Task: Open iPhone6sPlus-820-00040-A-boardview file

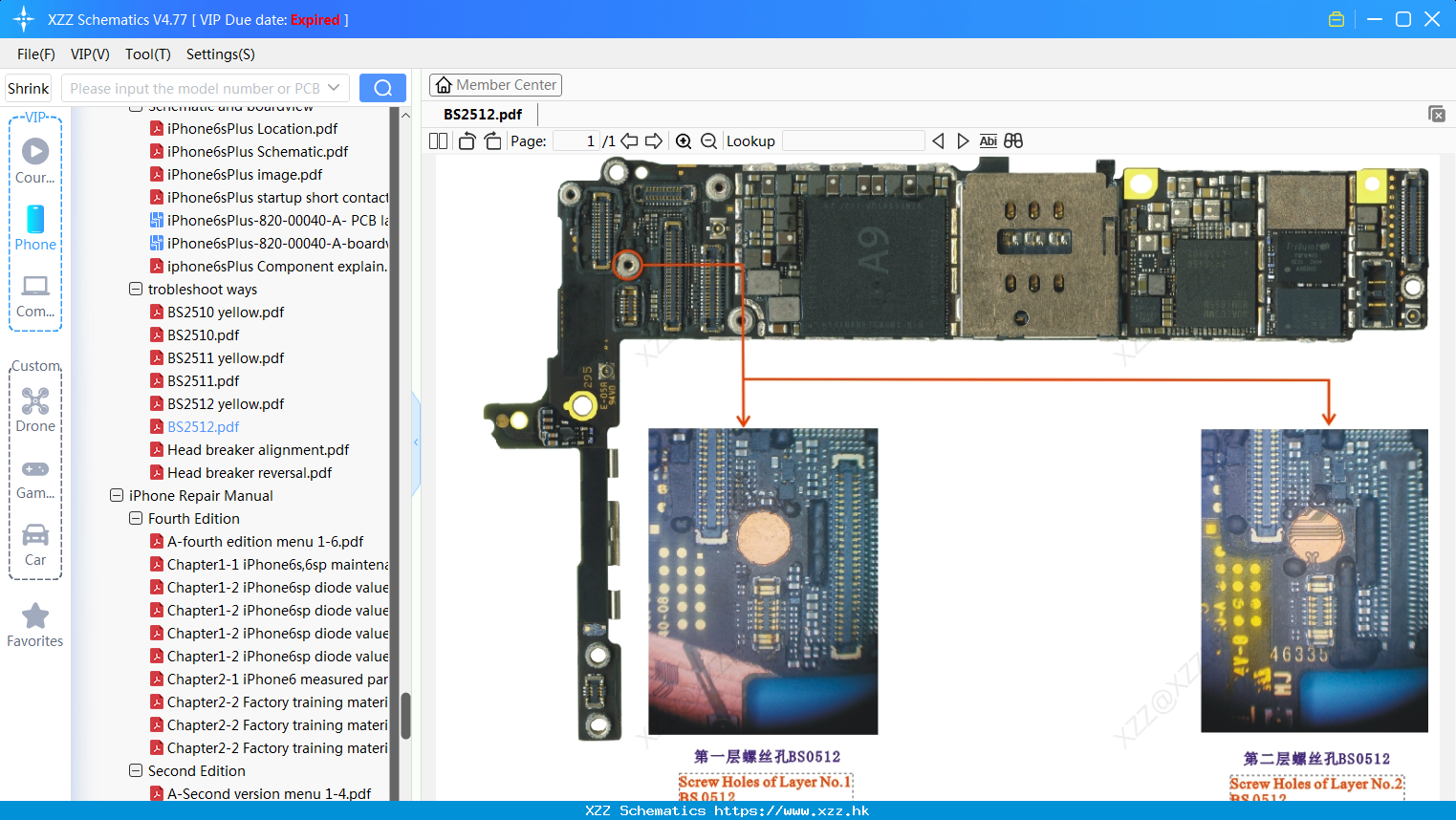Action: click(x=270, y=243)
